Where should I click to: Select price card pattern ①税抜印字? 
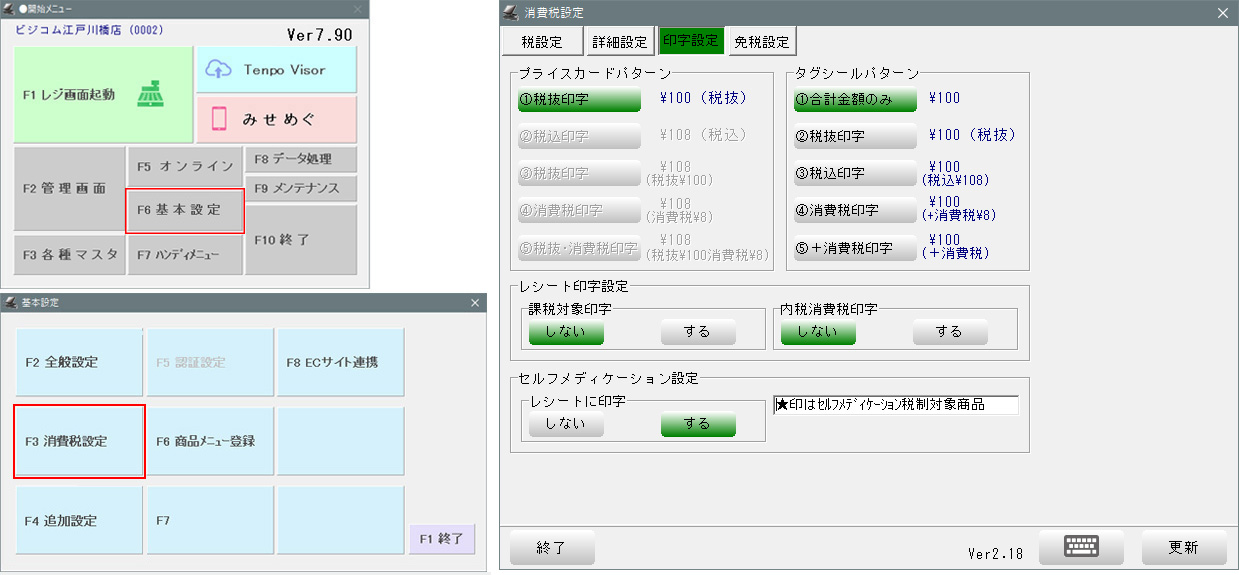(579, 99)
